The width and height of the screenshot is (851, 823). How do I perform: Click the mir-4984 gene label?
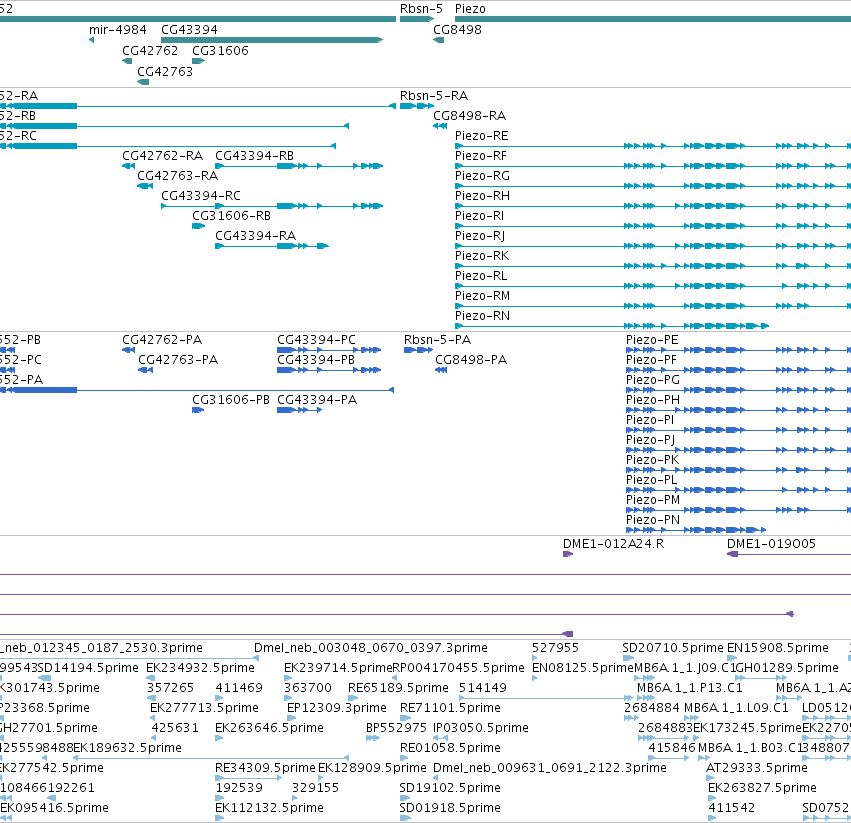coord(118,30)
